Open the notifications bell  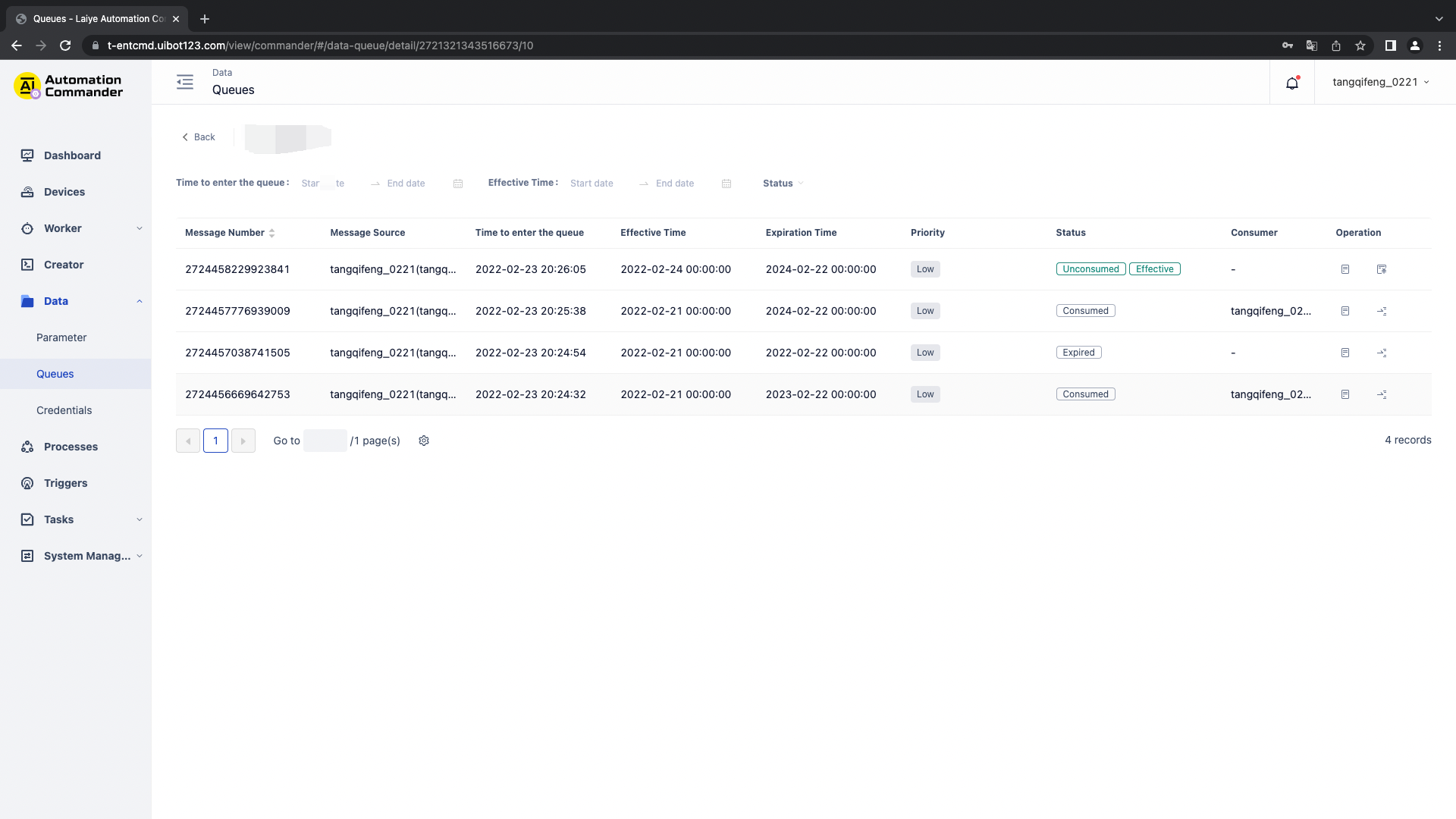tap(1292, 83)
